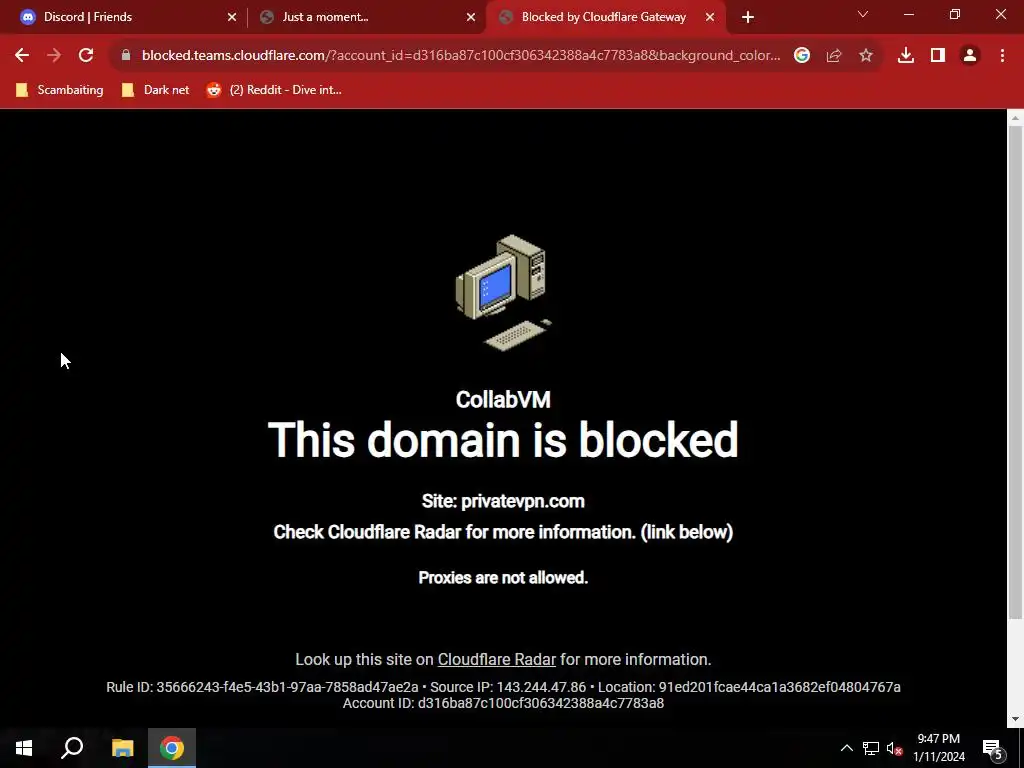The image size is (1024, 768).
Task: Switch to the Just a moment... tab
Action: [x=367, y=17]
